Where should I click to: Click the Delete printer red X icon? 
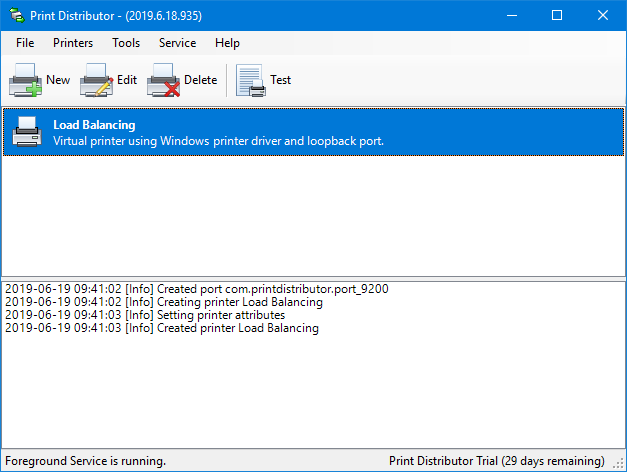click(x=163, y=80)
